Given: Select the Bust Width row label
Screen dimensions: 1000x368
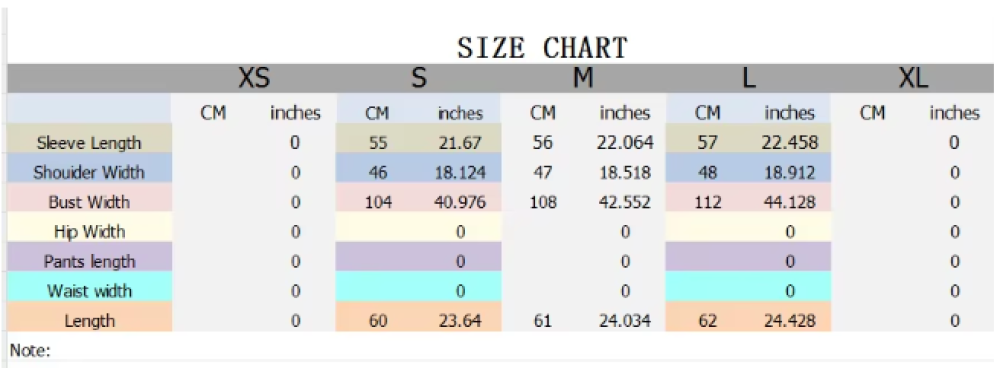Looking at the screenshot, I should pyautogui.click(x=89, y=202).
